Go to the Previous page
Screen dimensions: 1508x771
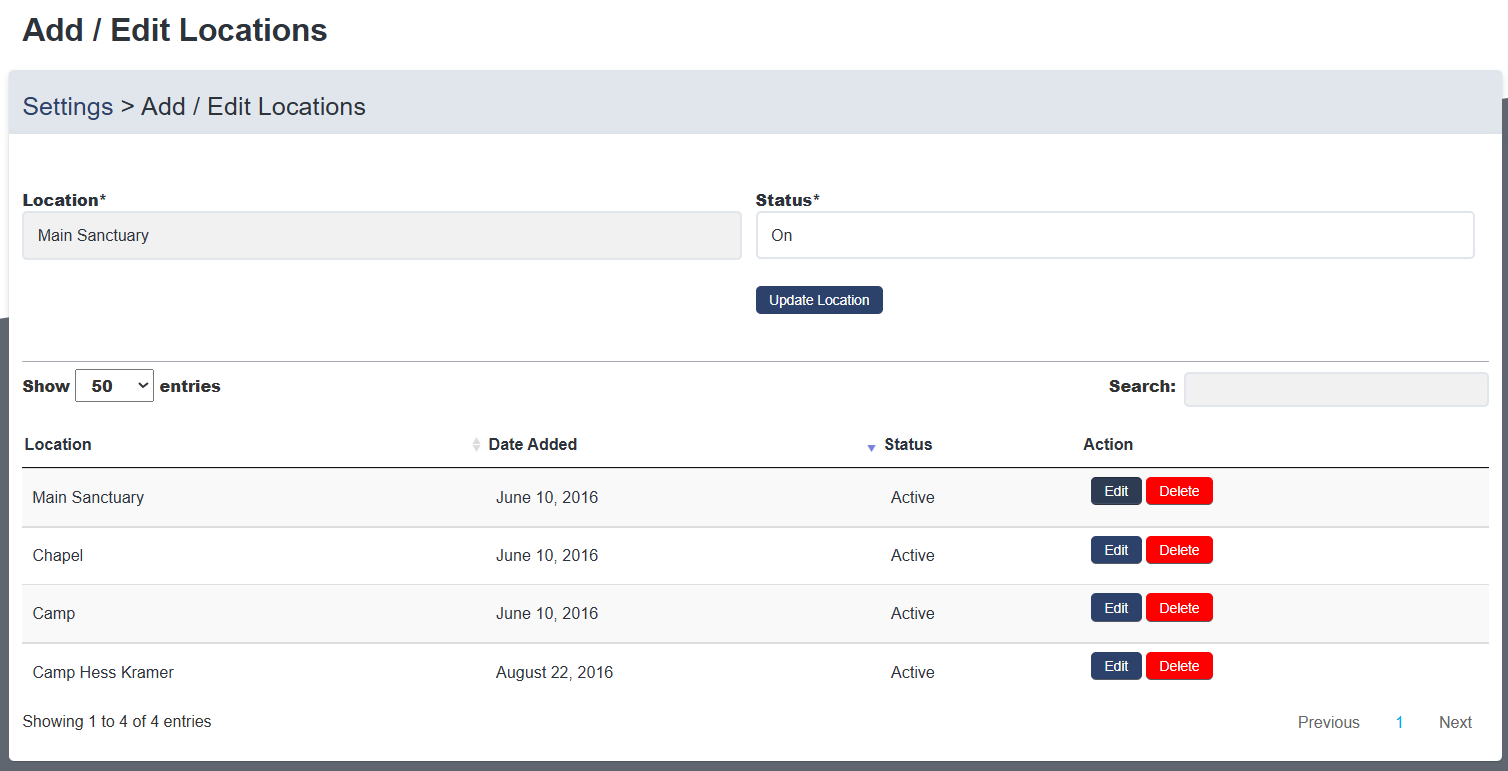pos(1328,722)
